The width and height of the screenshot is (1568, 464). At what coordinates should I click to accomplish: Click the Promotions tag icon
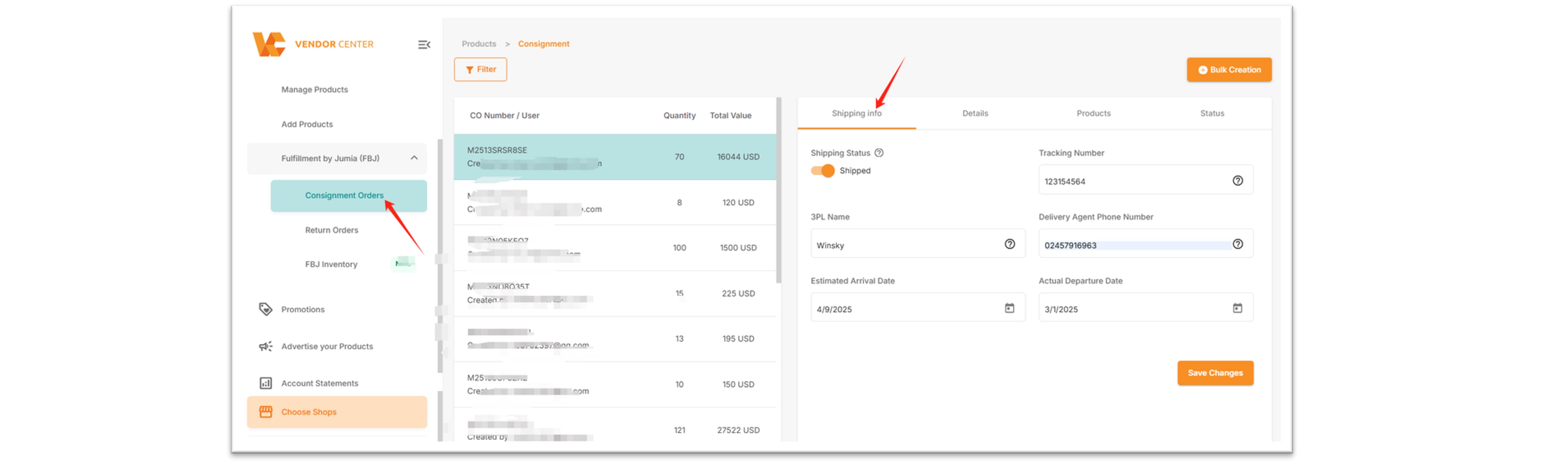(265, 310)
